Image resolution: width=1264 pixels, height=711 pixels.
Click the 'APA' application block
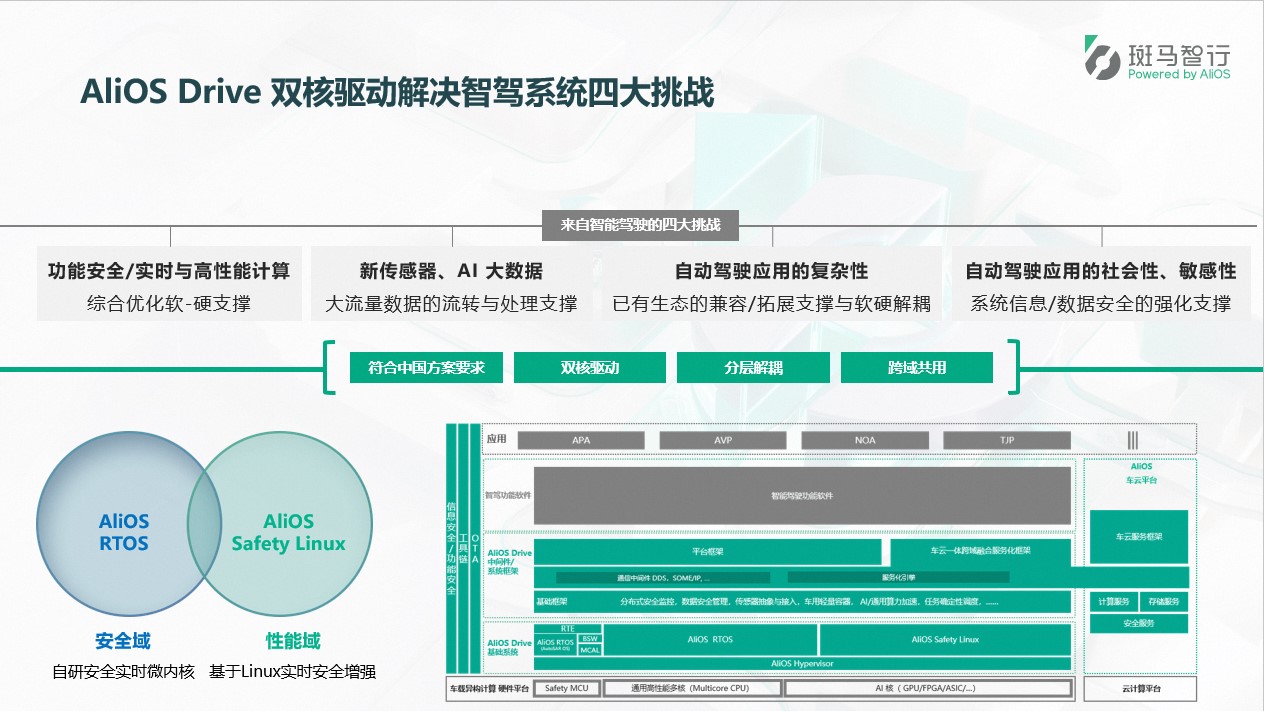click(x=581, y=440)
